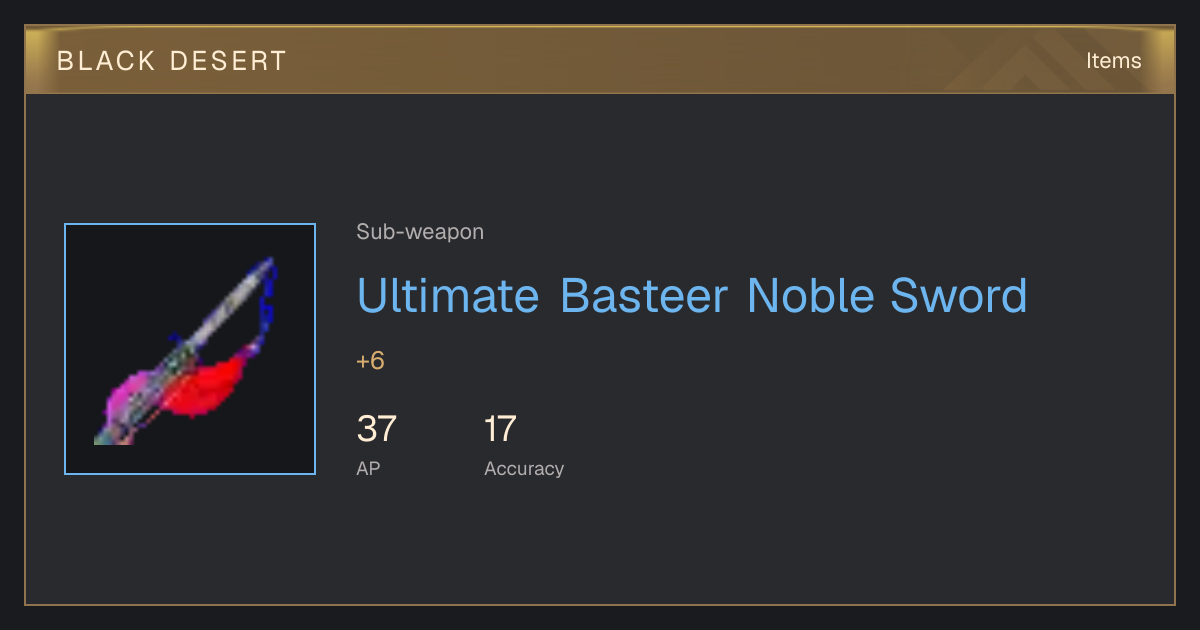Click the 17 Accuracy stat value
The width and height of the screenshot is (1200, 630).
click(x=500, y=429)
